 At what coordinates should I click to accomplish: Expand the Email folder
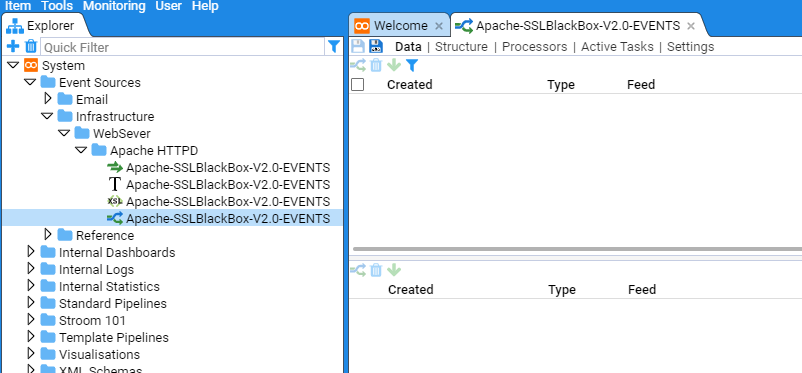click(x=48, y=99)
